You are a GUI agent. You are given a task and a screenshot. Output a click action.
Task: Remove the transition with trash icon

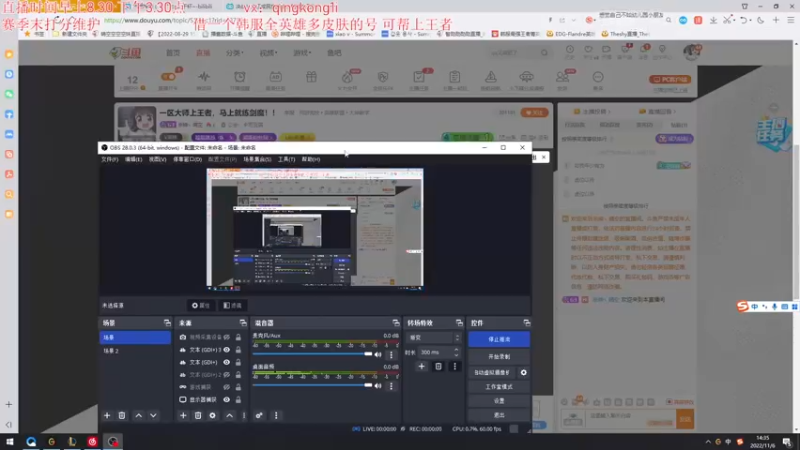[438, 366]
